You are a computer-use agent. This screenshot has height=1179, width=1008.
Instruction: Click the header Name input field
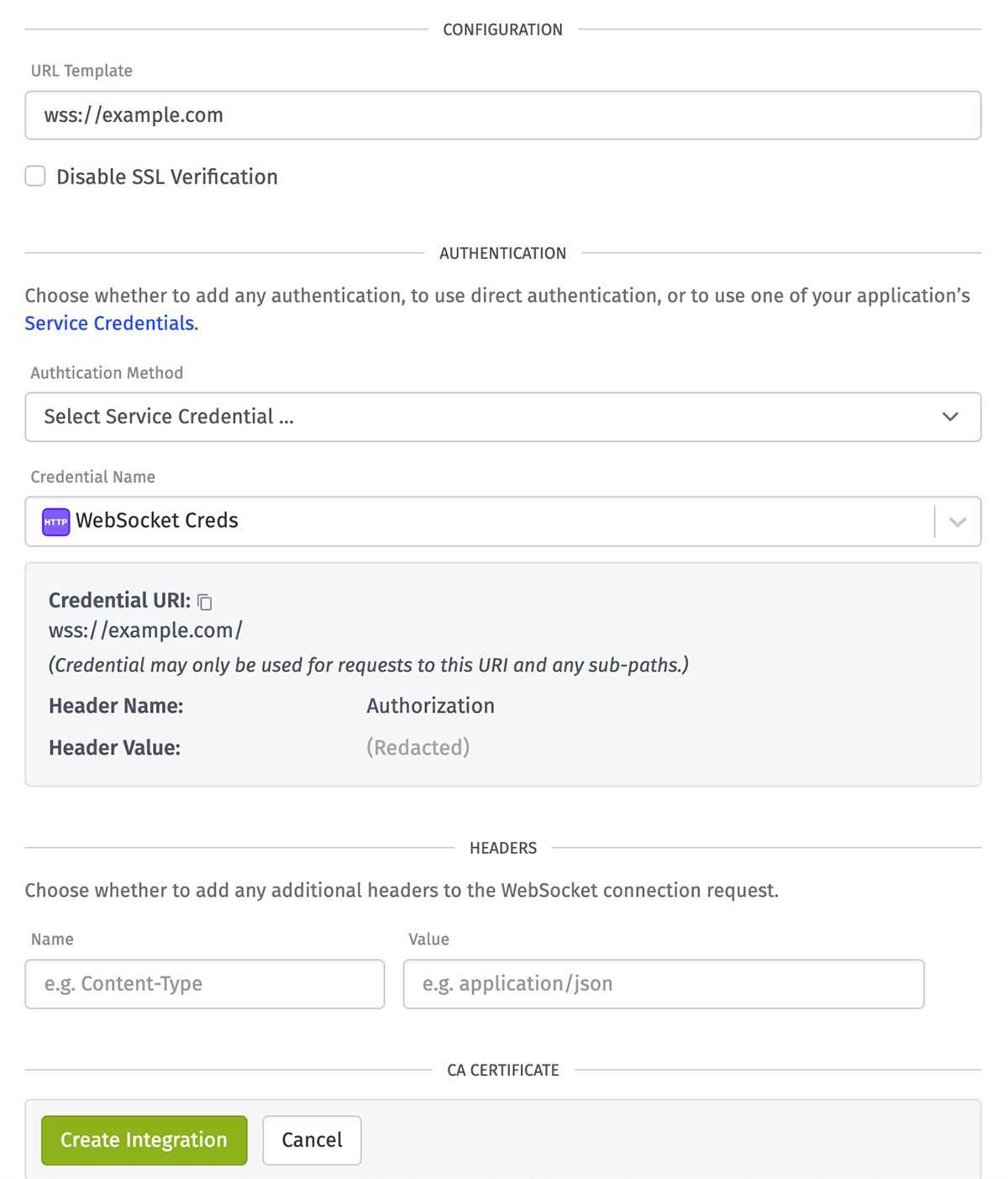(204, 984)
